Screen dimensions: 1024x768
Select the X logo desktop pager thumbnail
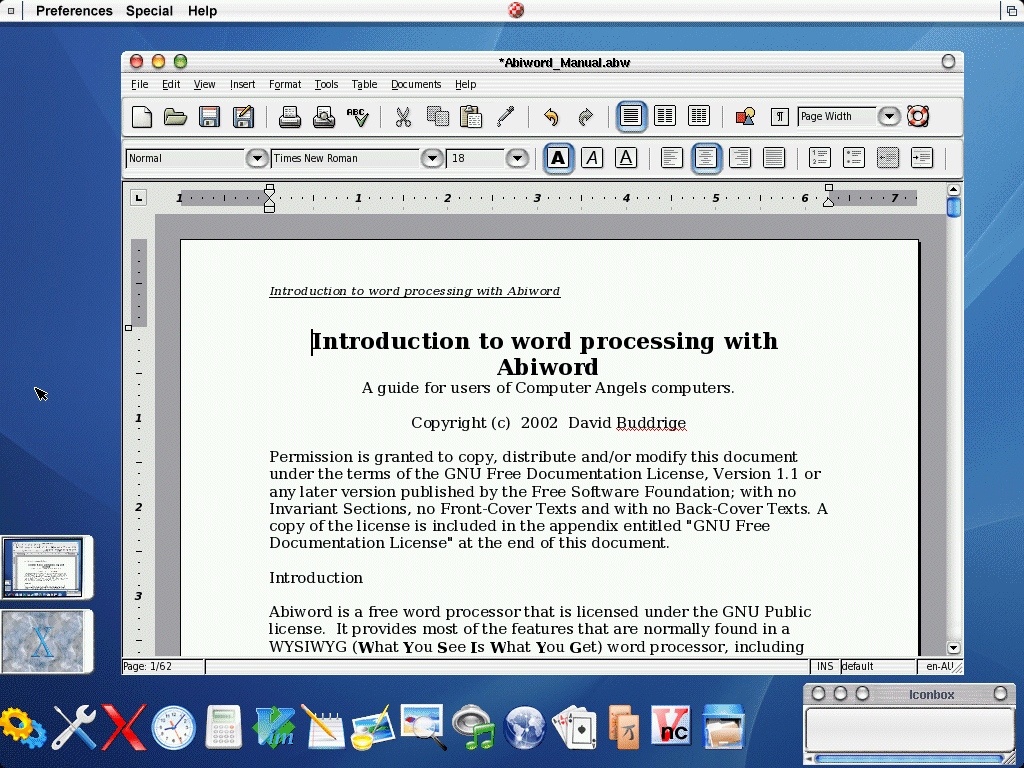44,641
